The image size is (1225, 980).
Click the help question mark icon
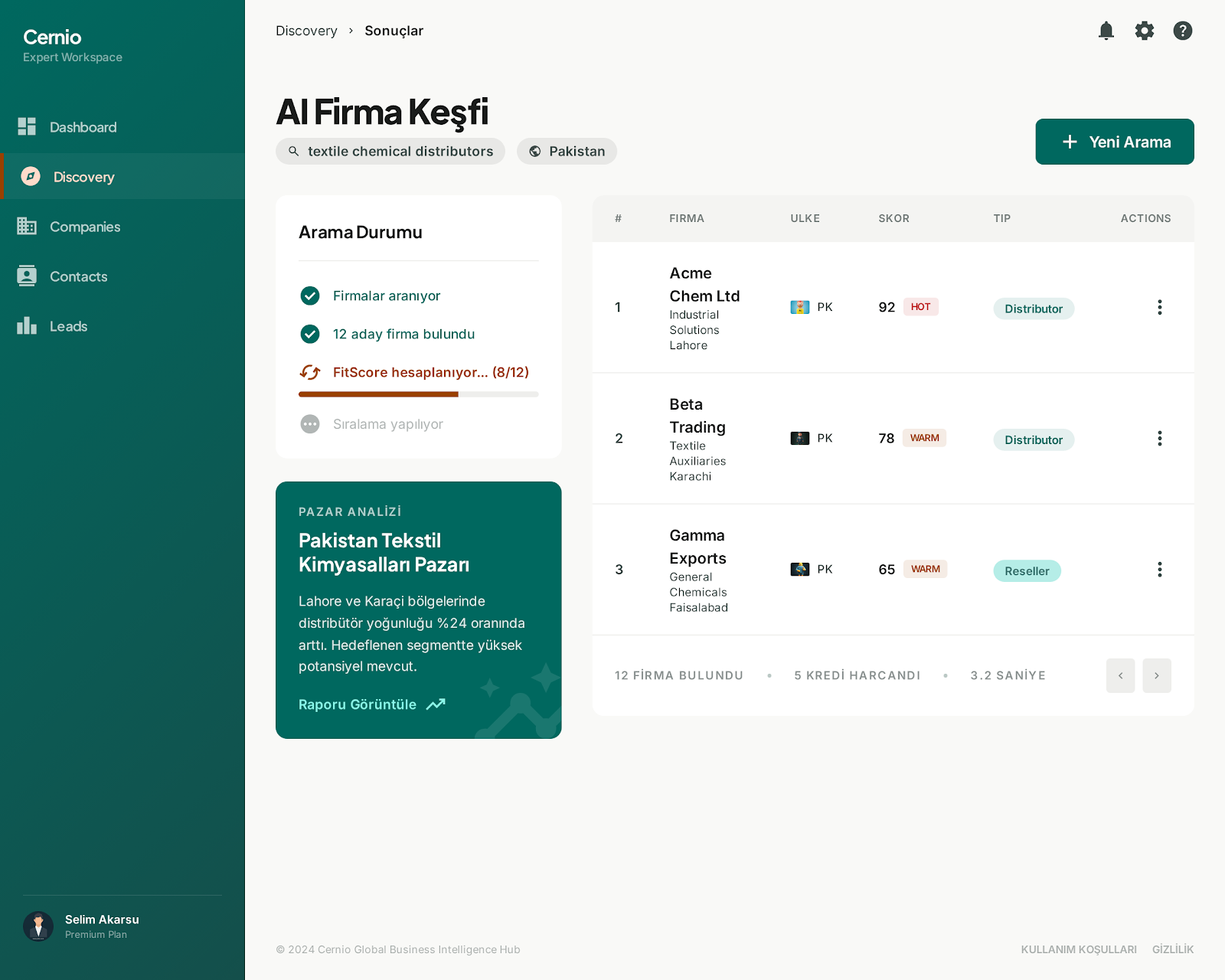1182,31
